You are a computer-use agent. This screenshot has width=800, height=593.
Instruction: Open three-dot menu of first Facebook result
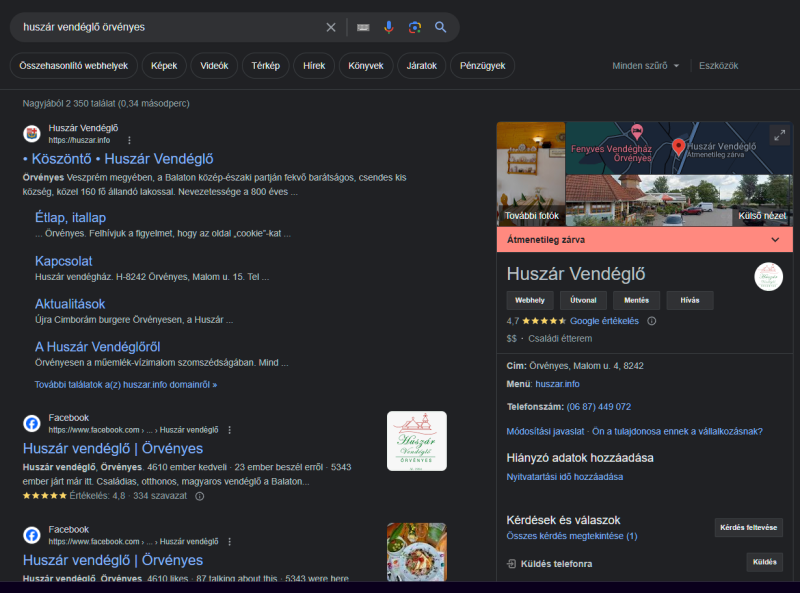pos(230,430)
